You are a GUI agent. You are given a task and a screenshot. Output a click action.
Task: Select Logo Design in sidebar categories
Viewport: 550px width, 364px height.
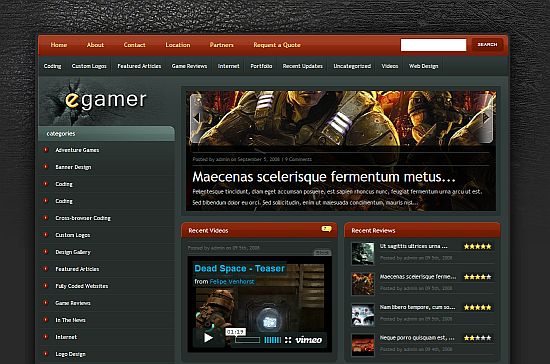70,354
